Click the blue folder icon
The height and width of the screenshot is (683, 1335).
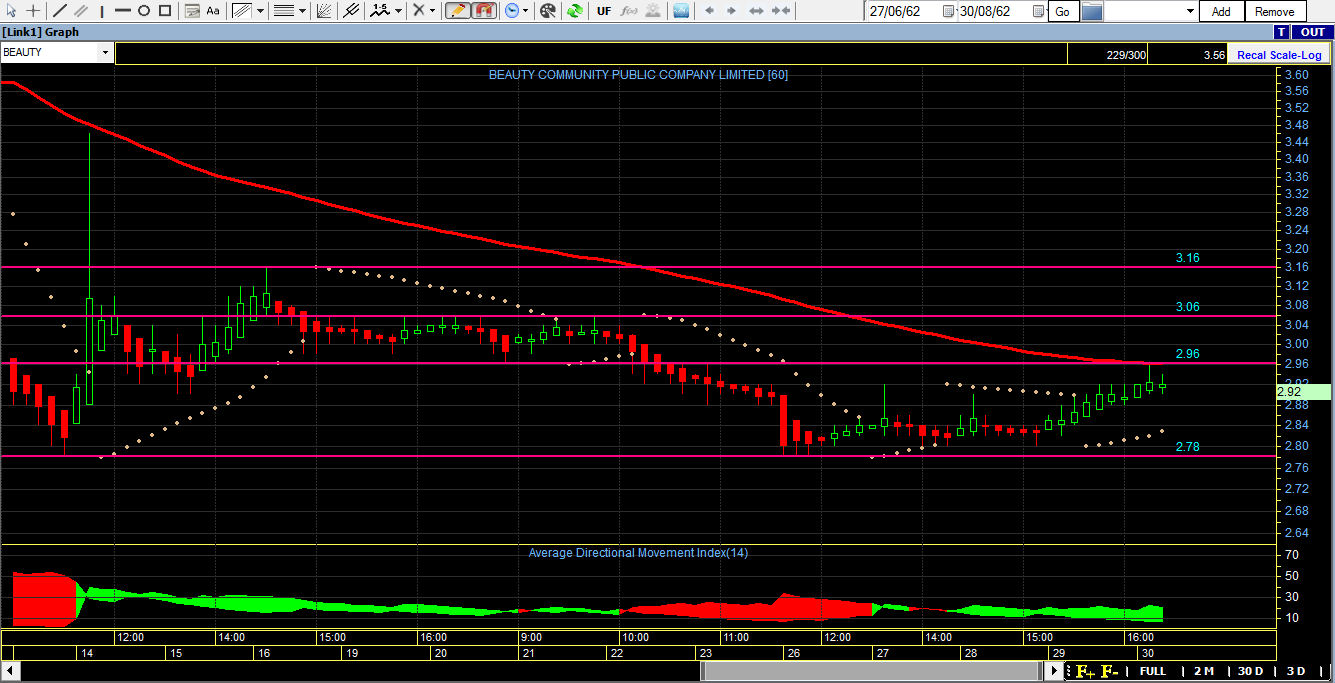pyautogui.click(x=1091, y=11)
